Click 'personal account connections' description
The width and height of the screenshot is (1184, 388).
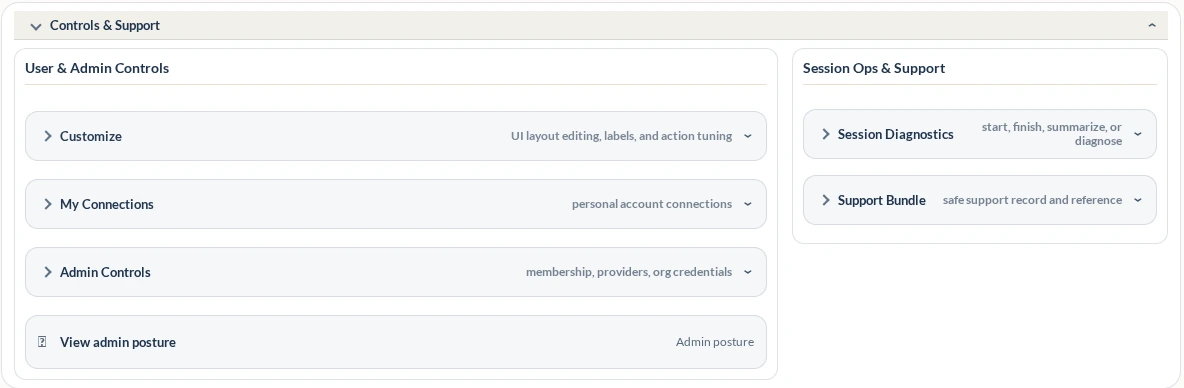tap(652, 204)
